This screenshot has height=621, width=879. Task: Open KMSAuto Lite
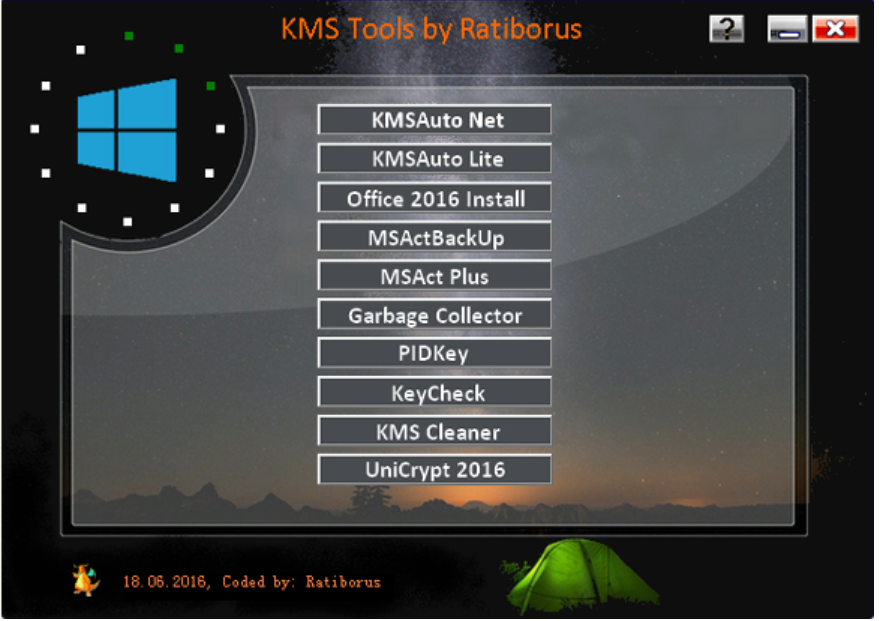pyautogui.click(x=435, y=159)
